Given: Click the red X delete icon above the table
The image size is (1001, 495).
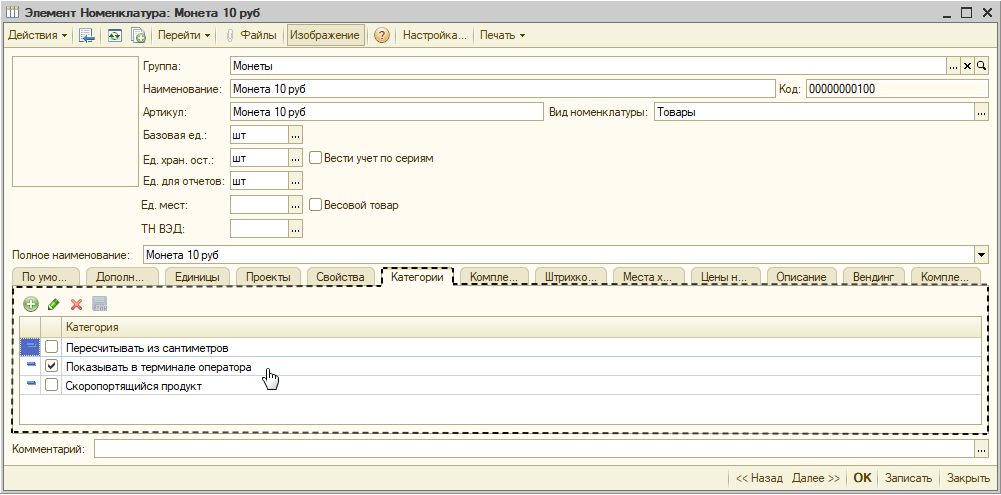Looking at the screenshot, I should pos(77,304).
